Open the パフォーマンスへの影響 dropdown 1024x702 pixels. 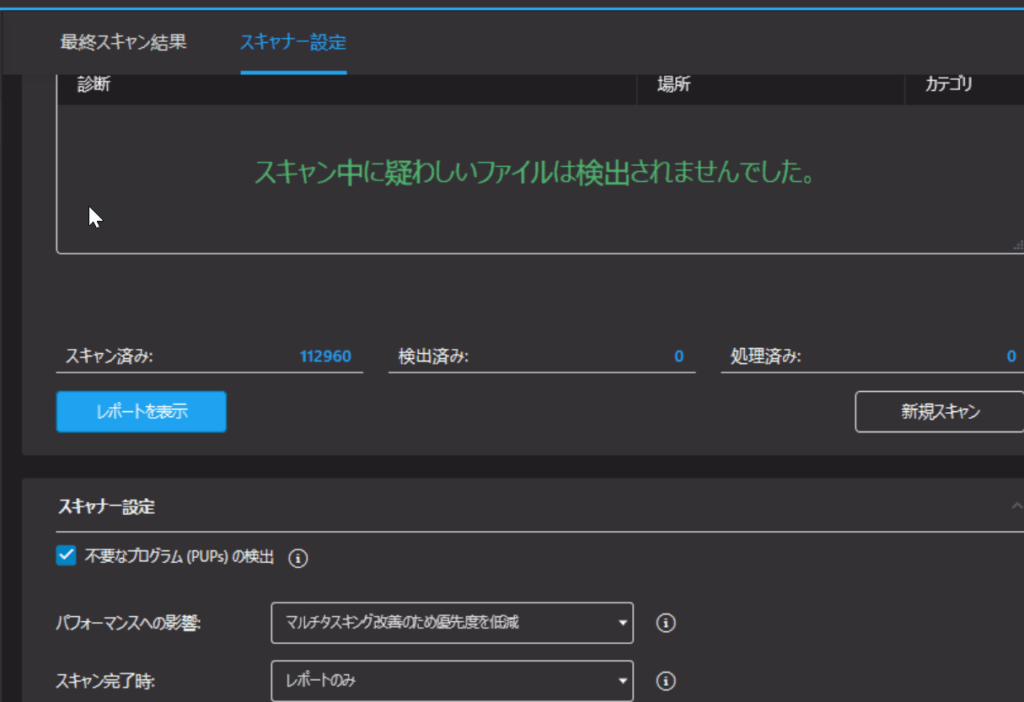pyautogui.click(x=452, y=623)
